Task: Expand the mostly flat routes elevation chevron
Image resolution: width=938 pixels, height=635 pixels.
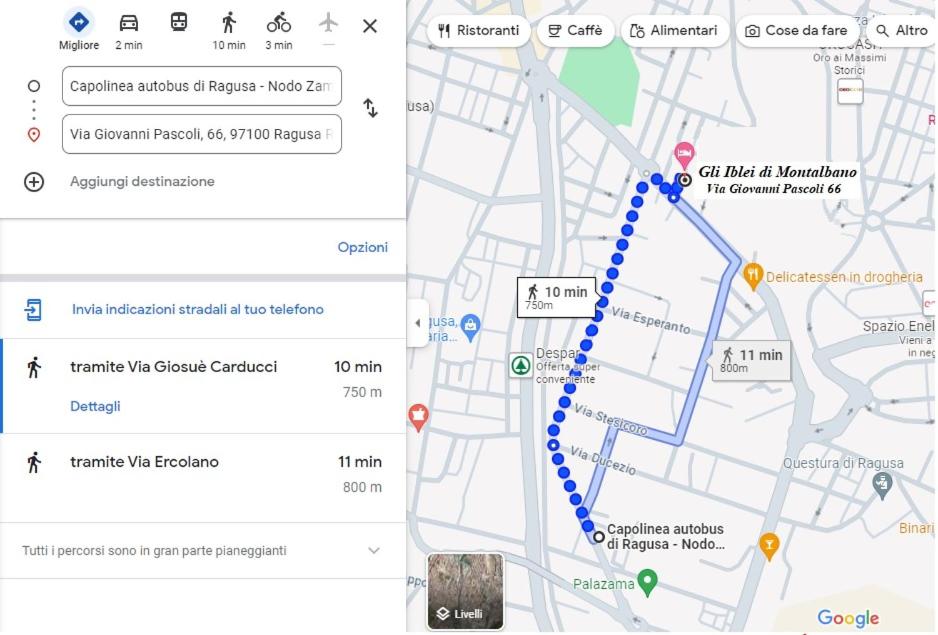Action: click(x=374, y=551)
